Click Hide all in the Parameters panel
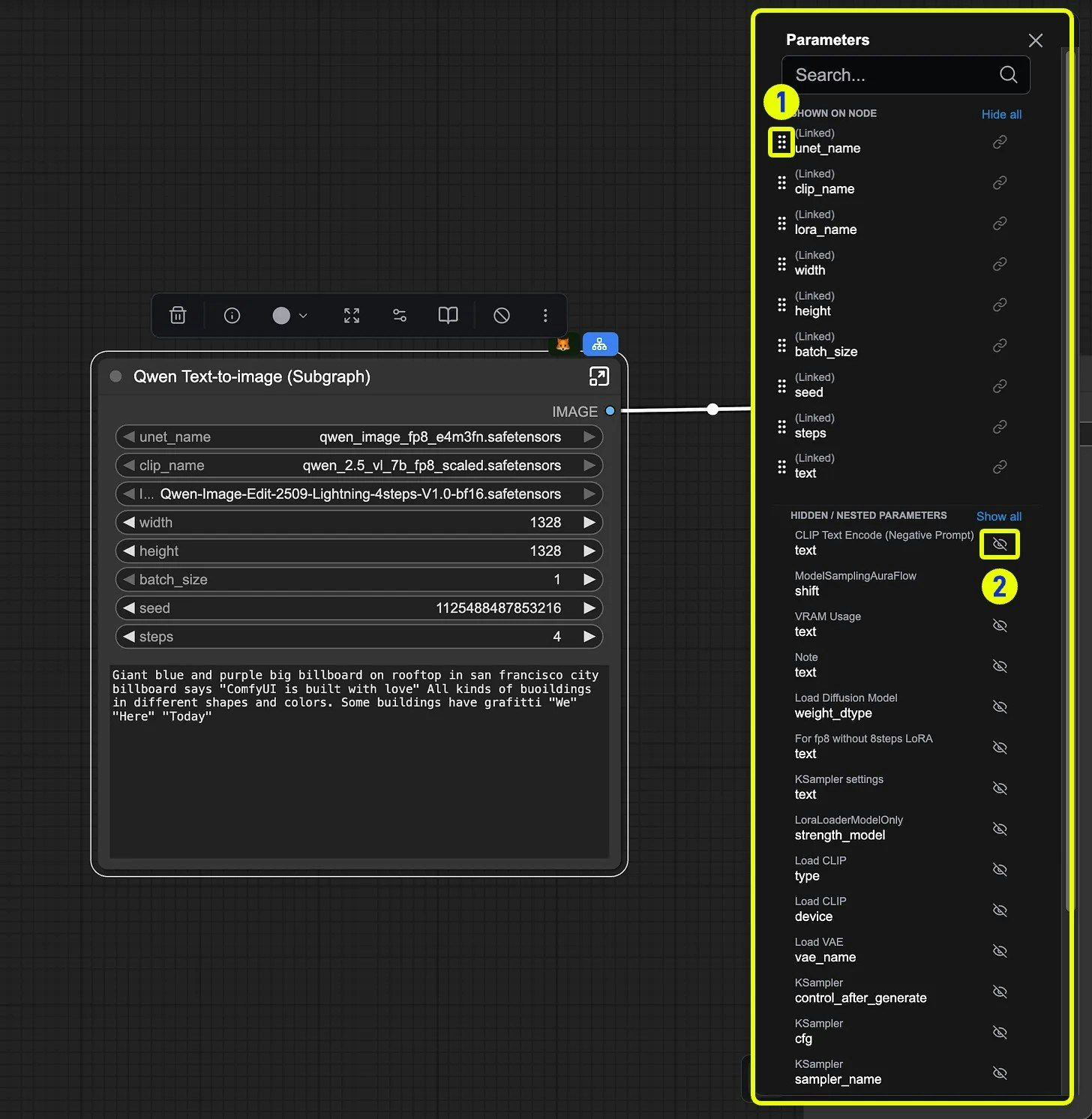1092x1119 pixels. pos(1001,114)
